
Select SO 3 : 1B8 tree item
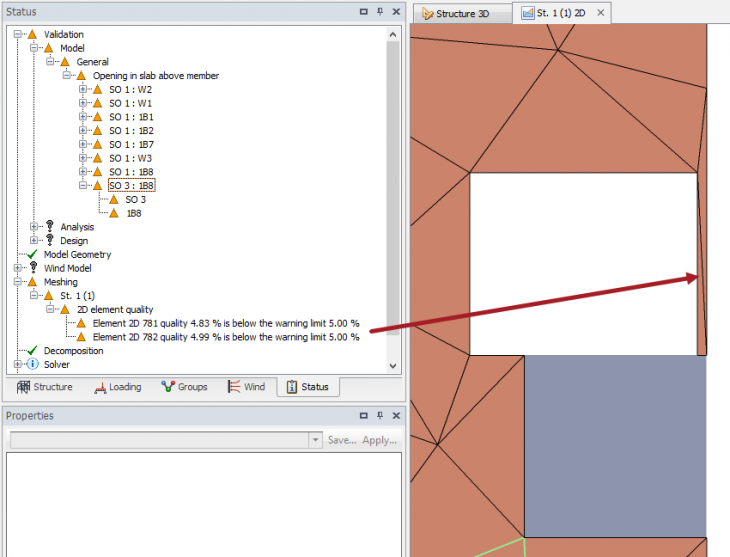coord(132,185)
